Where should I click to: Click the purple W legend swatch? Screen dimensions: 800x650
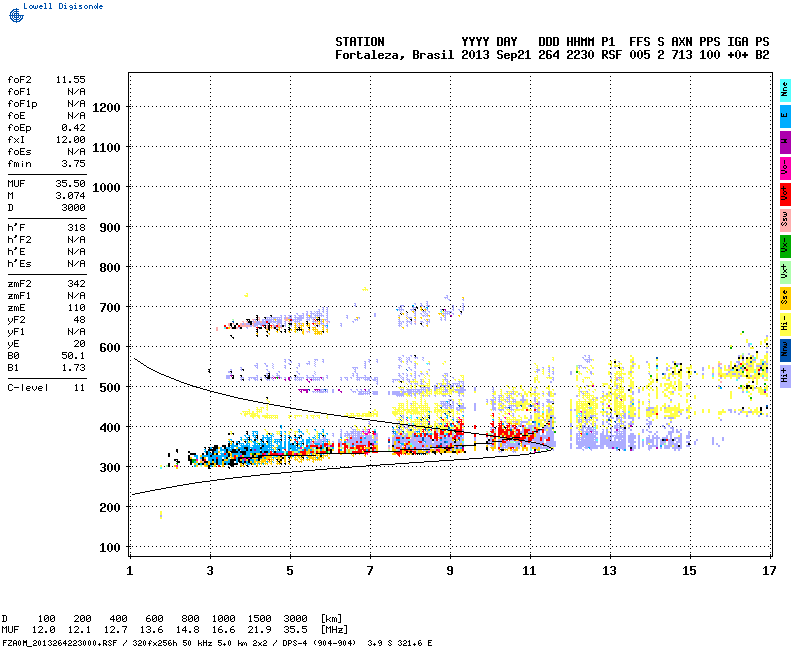pos(785,141)
